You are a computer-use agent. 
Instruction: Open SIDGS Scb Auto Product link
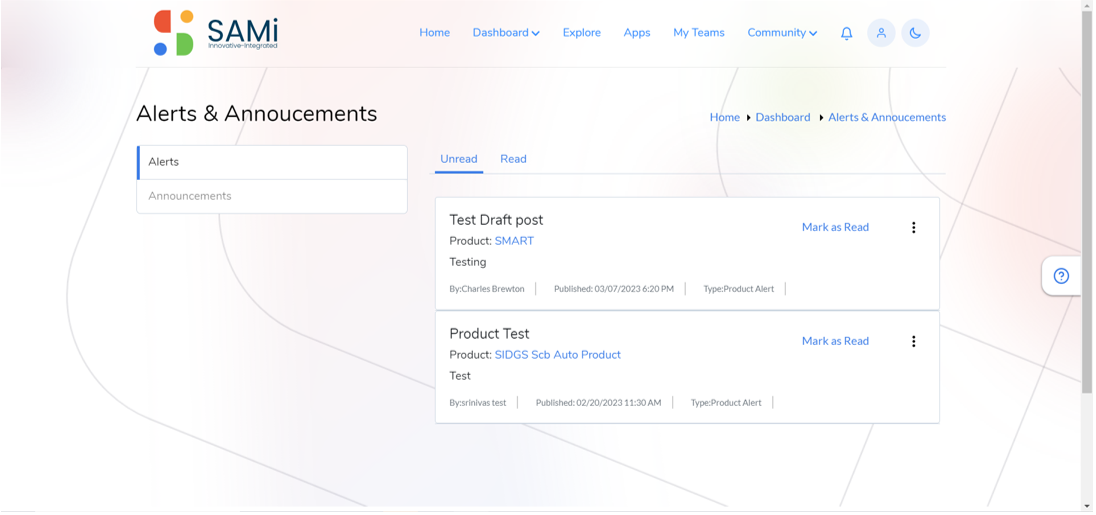click(x=558, y=355)
